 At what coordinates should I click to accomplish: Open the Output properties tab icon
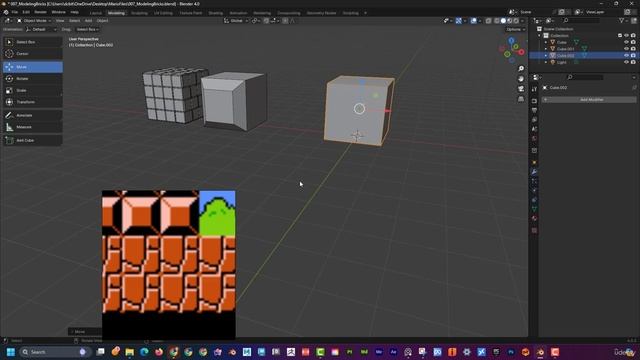[534, 111]
